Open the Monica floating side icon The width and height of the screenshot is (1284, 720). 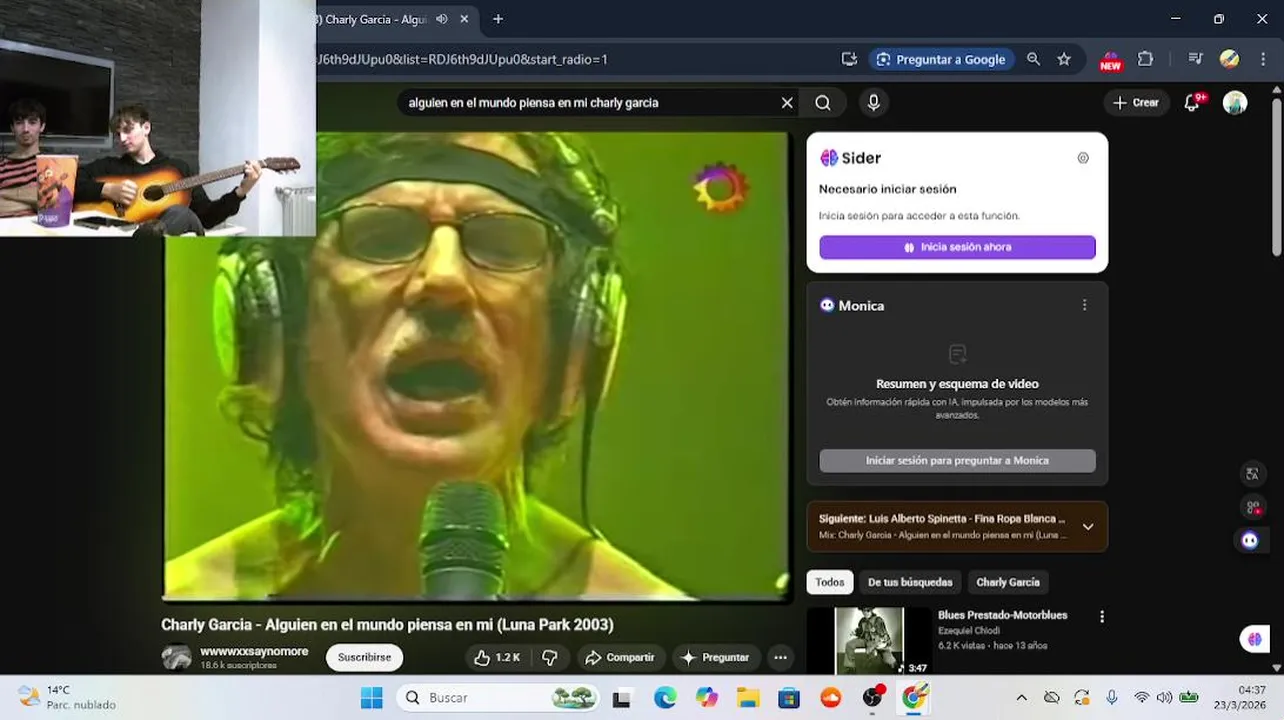point(1250,540)
